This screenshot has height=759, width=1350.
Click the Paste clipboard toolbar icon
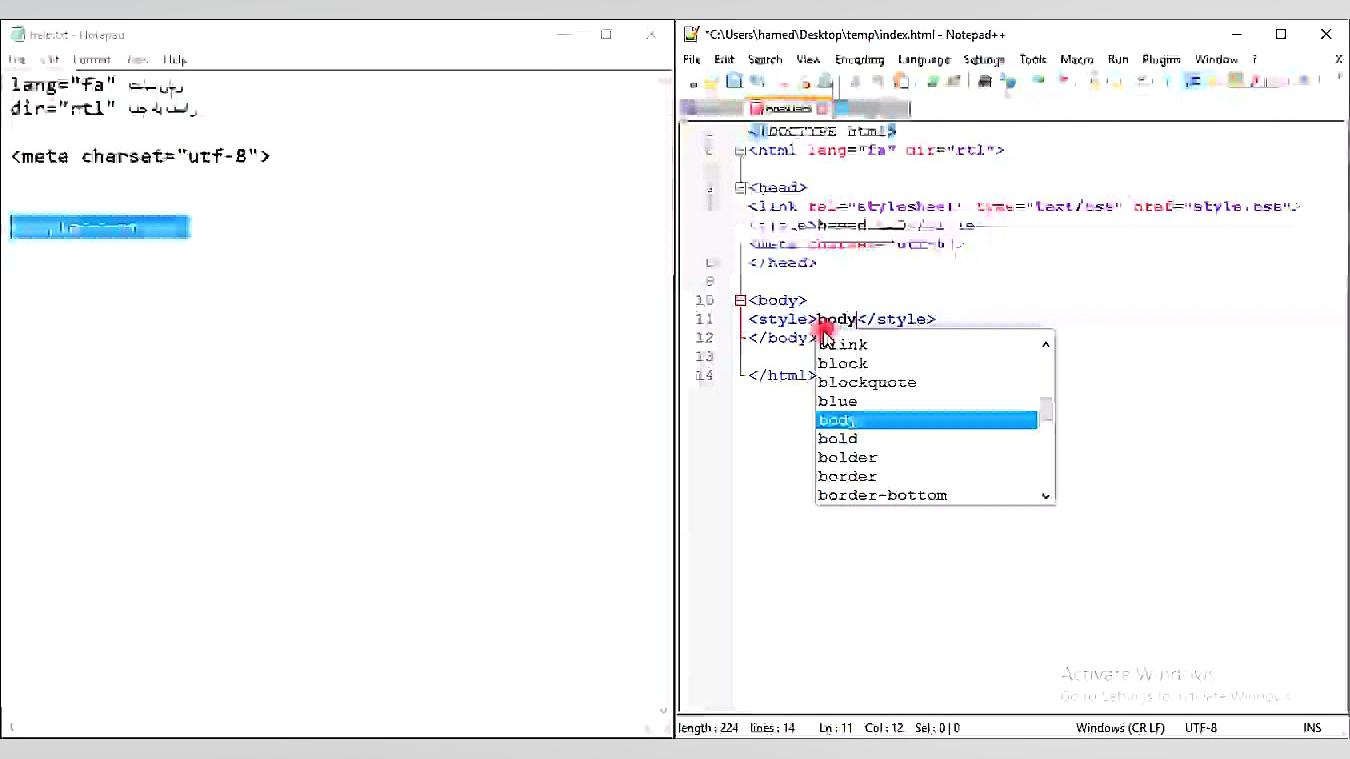point(901,82)
